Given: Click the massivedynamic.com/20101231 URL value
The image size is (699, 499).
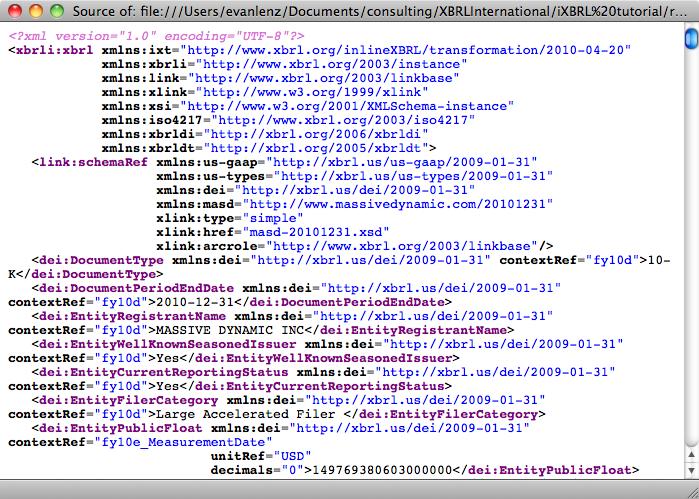Looking at the screenshot, I should [398, 204].
